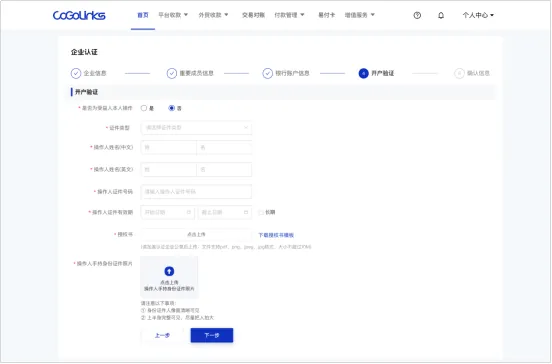Click the Chinese surname input field
Viewport: 552px width, 364px height.
168,148
